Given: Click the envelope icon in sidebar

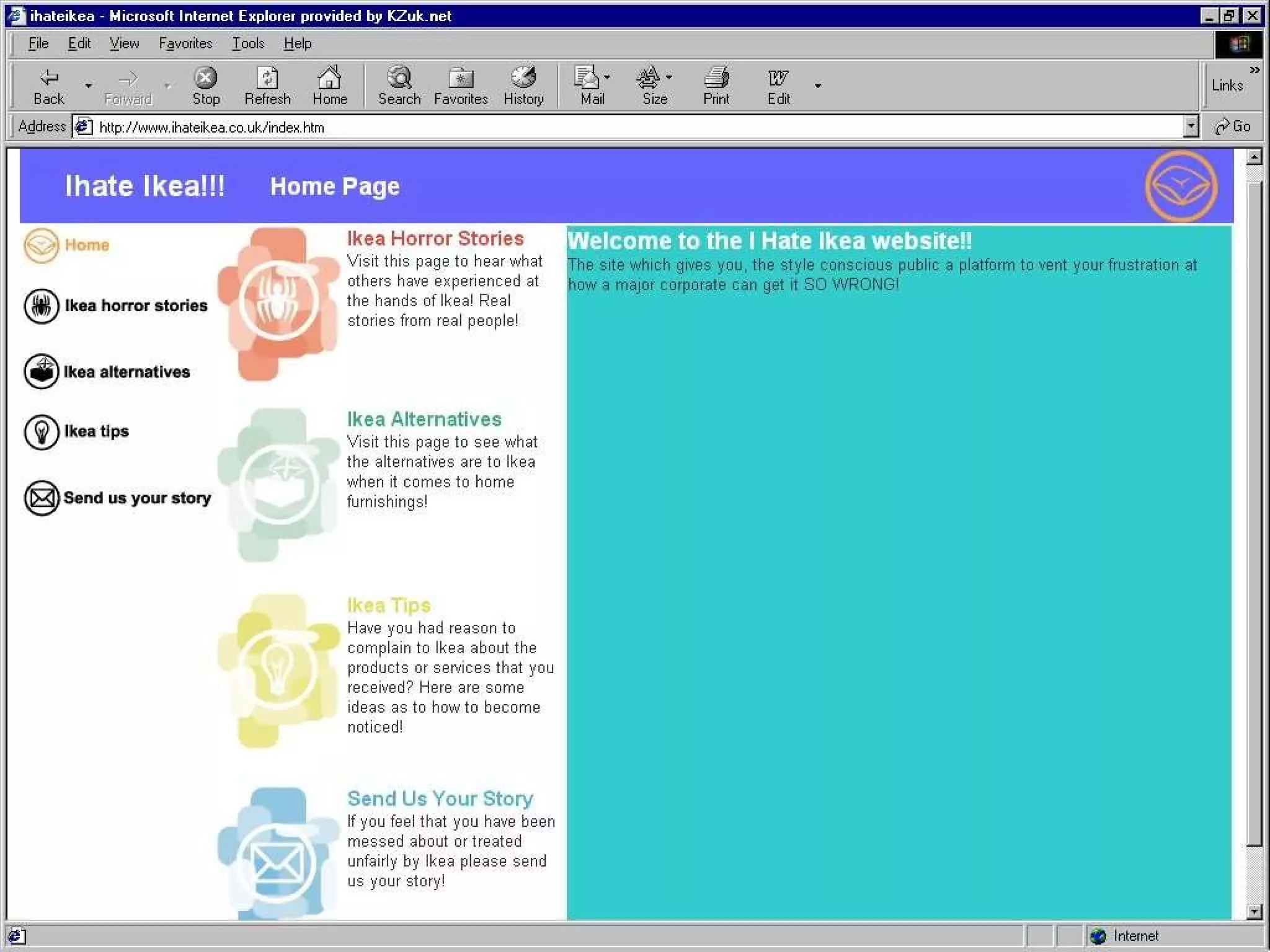Looking at the screenshot, I should click(x=42, y=498).
